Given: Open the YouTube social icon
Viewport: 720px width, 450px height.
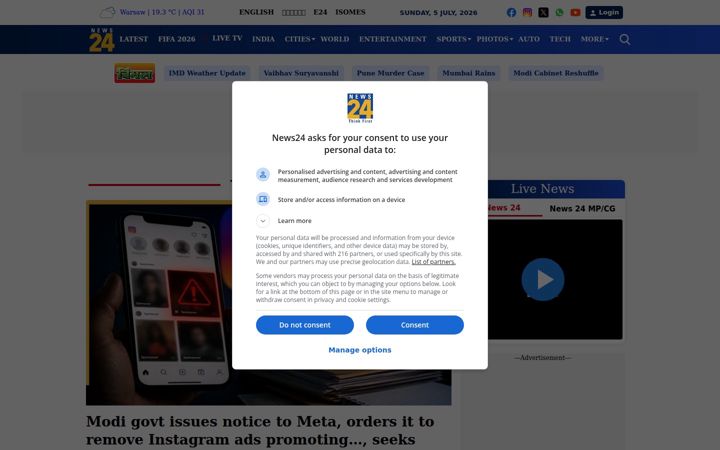Looking at the screenshot, I should pos(575,12).
